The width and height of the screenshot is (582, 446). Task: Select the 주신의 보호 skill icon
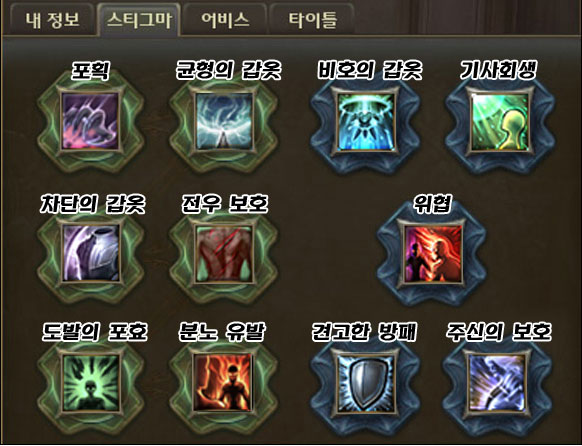coord(500,383)
